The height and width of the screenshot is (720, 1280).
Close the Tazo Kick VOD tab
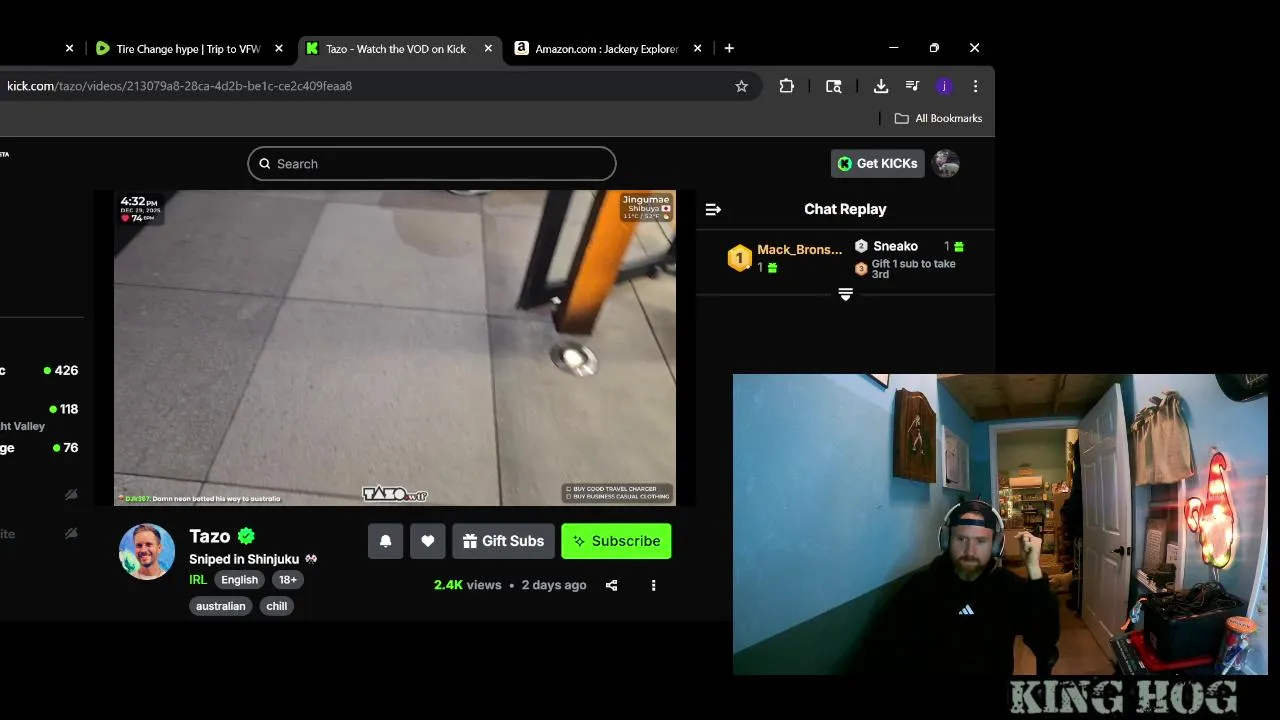click(x=488, y=48)
